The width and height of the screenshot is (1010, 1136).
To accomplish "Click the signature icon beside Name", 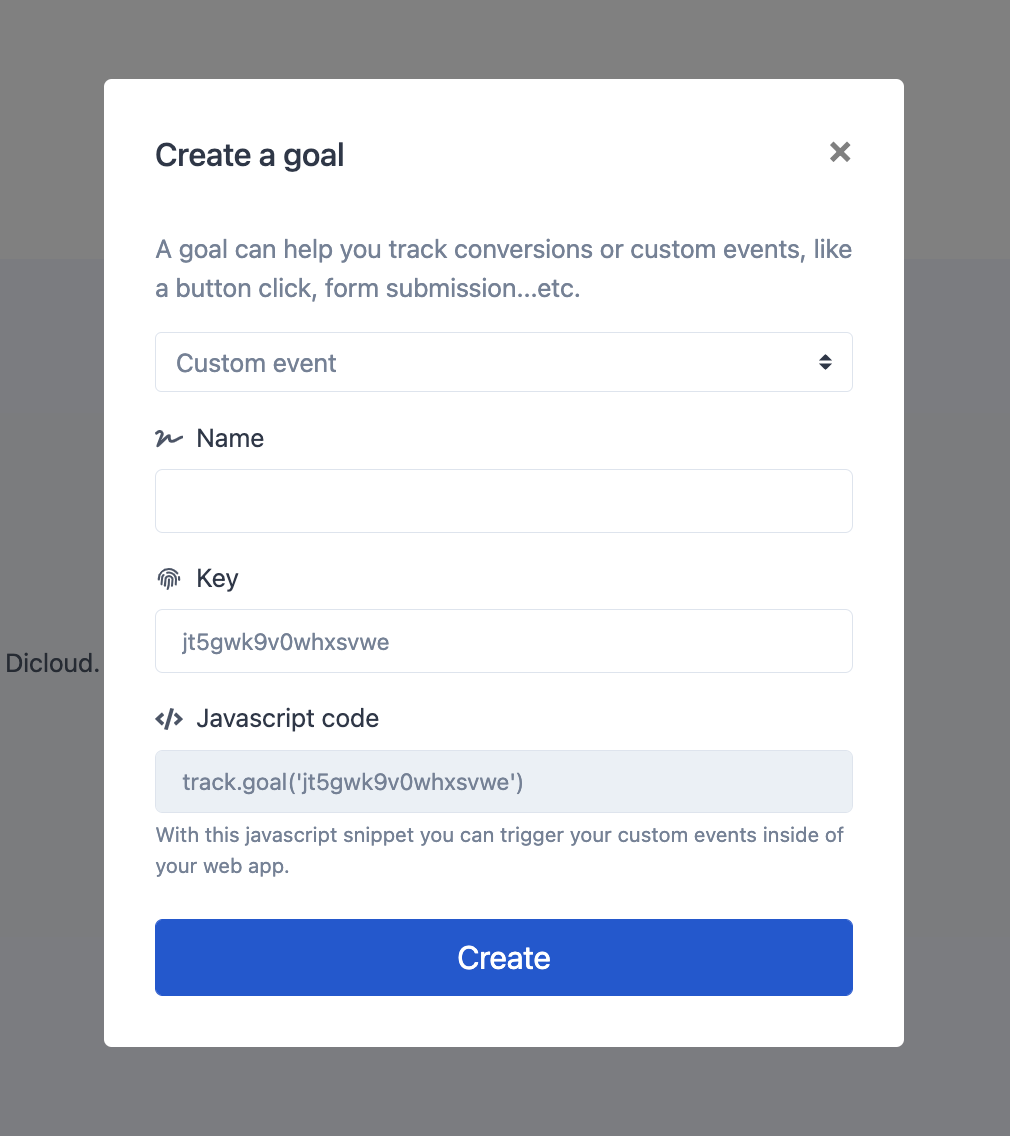I will point(169,438).
